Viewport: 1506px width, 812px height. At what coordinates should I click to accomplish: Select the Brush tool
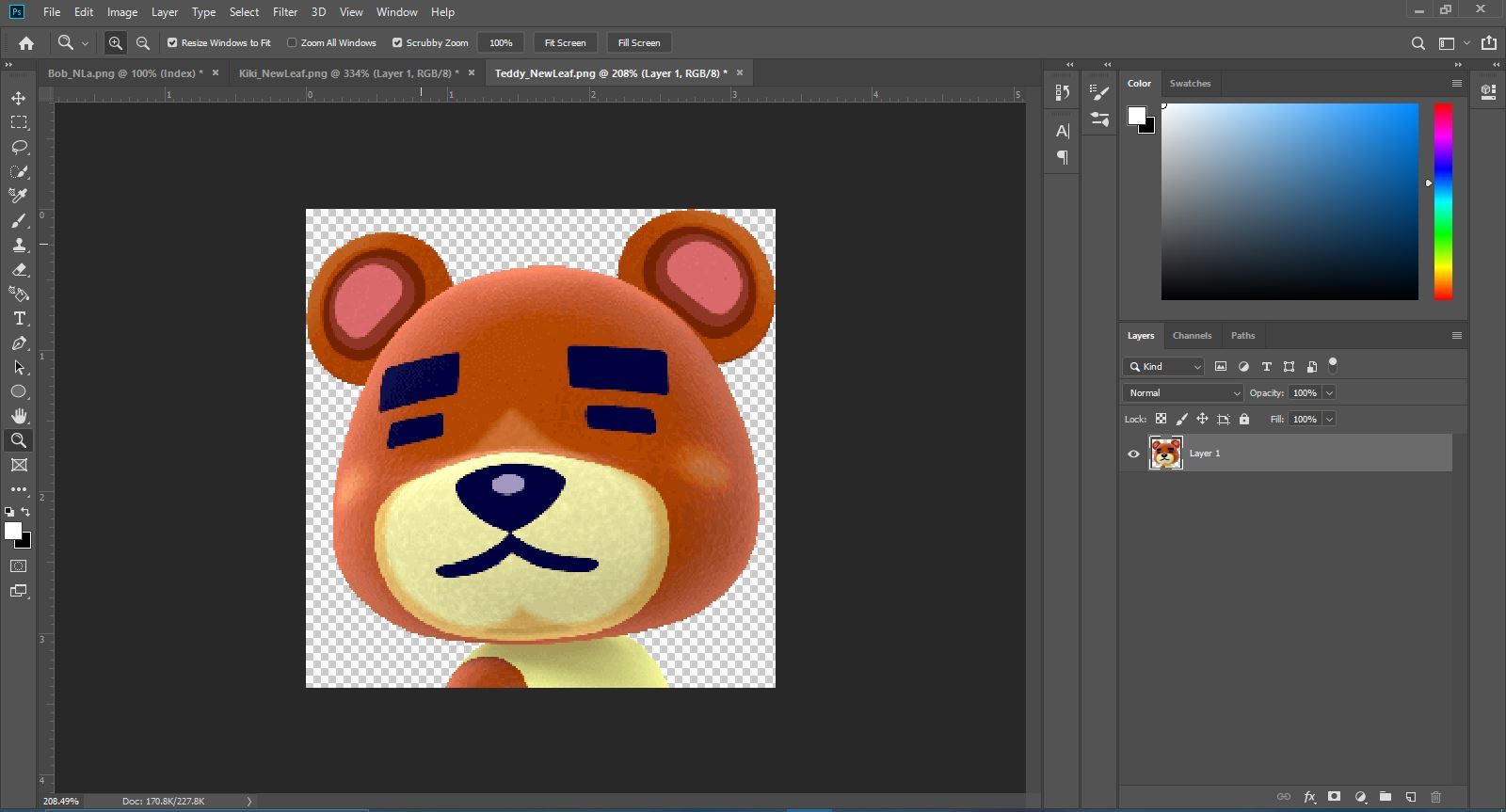pyautogui.click(x=19, y=220)
